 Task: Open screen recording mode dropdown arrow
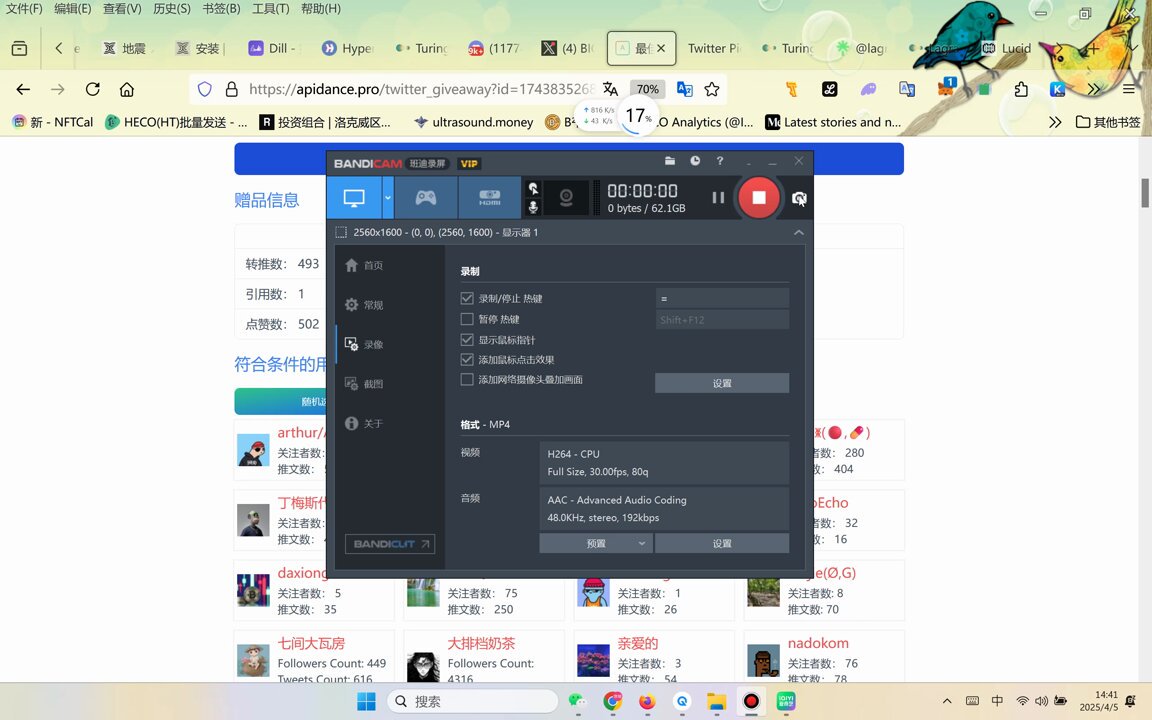pos(388,198)
